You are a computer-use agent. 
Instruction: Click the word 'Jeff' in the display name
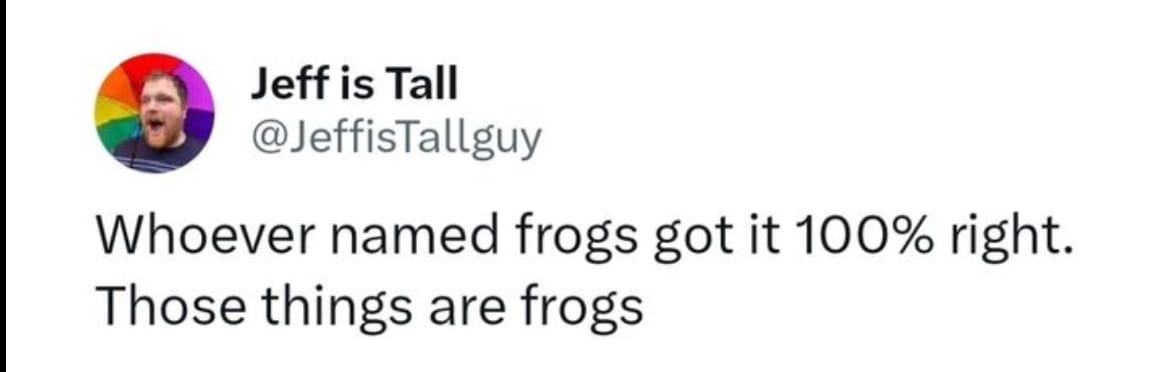[x=284, y=85]
